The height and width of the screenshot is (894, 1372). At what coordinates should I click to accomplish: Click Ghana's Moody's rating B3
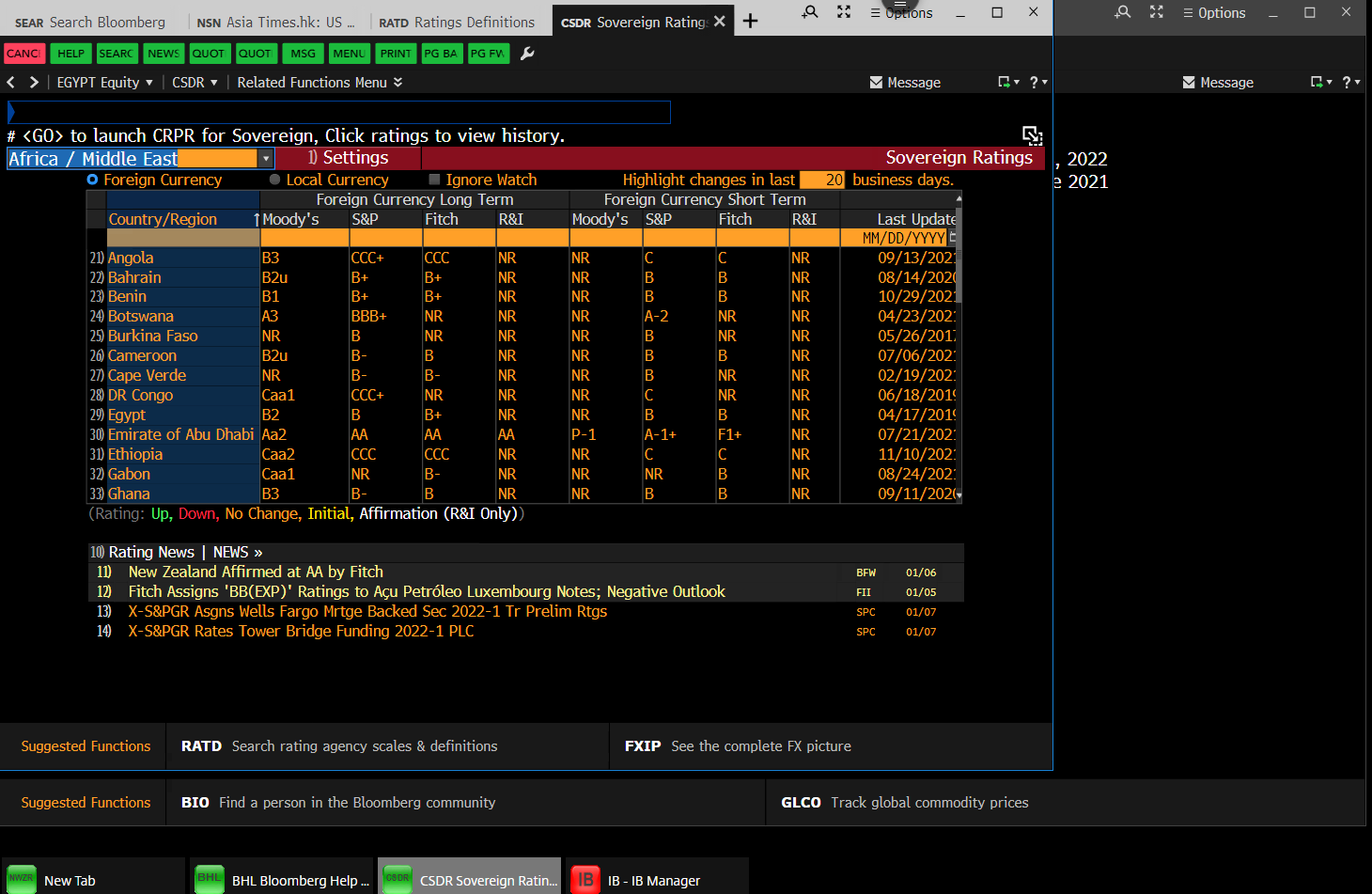271,494
